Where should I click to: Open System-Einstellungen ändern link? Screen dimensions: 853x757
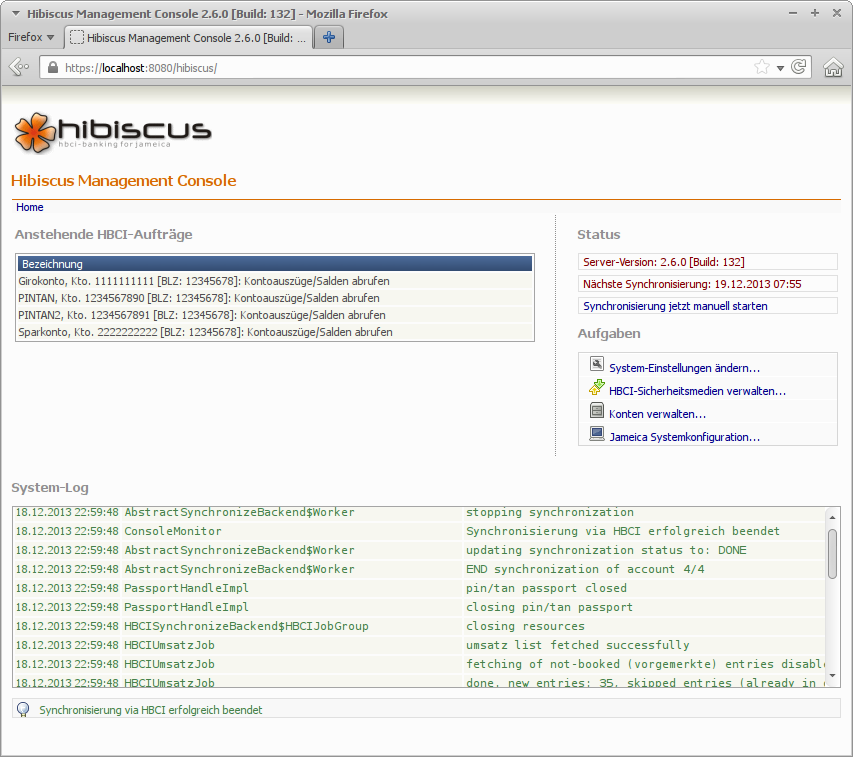(x=684, y=368)
